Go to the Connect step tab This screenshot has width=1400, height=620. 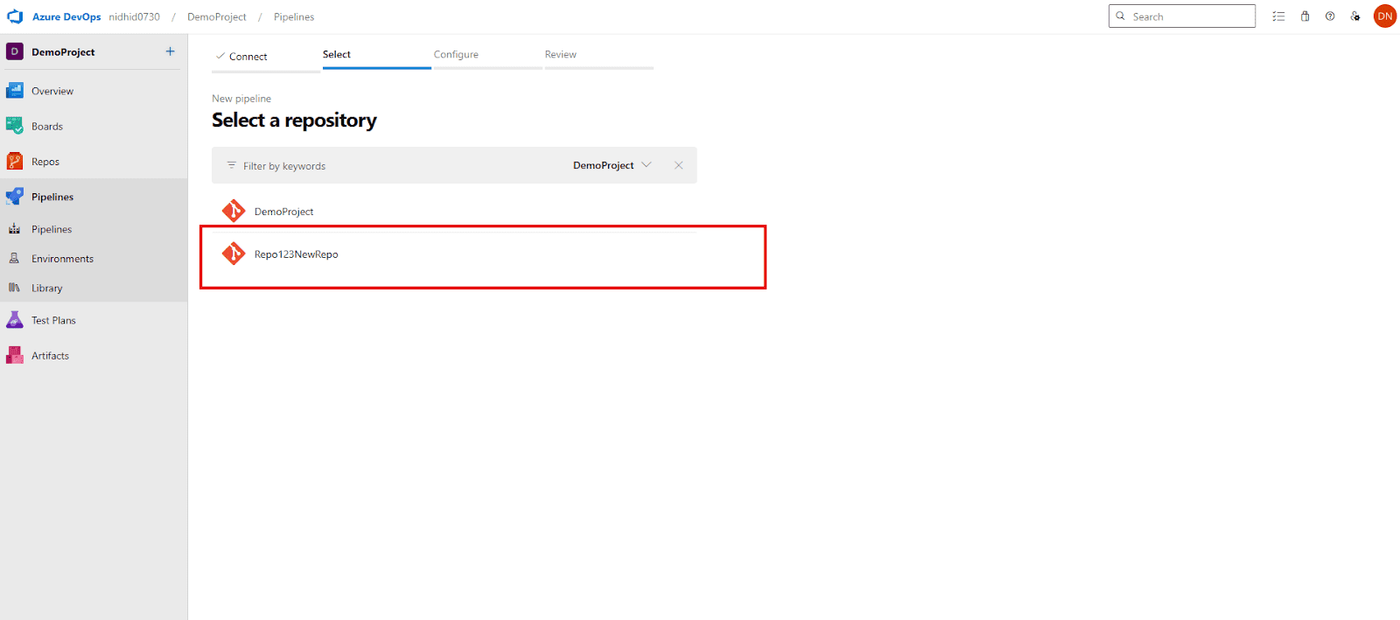pos(265,57)
